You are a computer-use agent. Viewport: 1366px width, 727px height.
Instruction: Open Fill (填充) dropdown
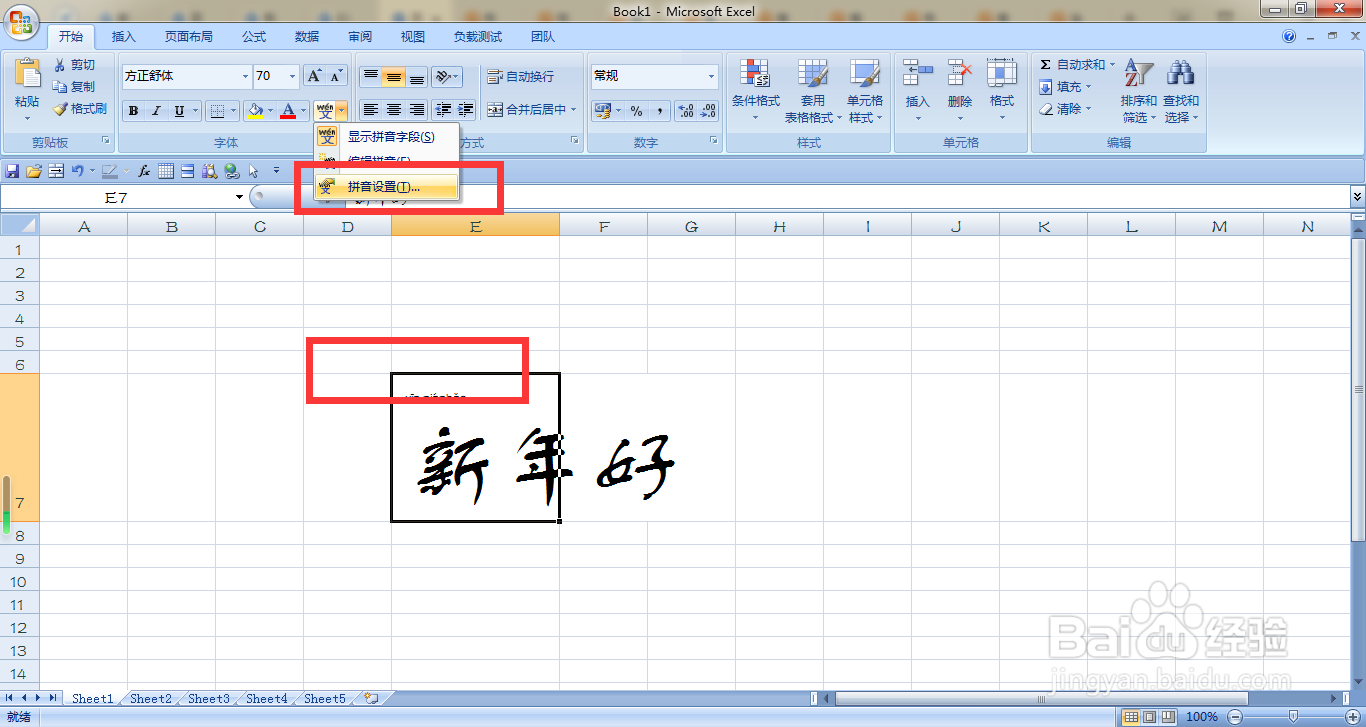point(1067,87)
